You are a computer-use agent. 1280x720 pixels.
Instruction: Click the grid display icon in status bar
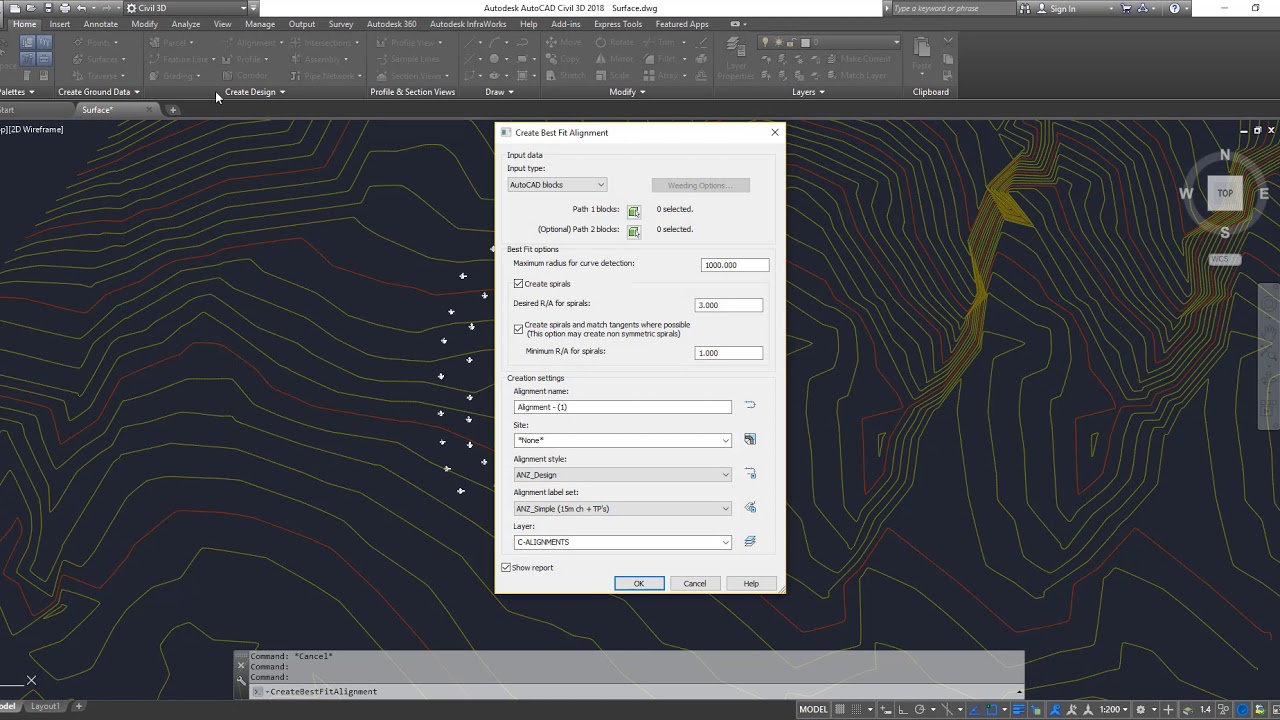[840, 709]
